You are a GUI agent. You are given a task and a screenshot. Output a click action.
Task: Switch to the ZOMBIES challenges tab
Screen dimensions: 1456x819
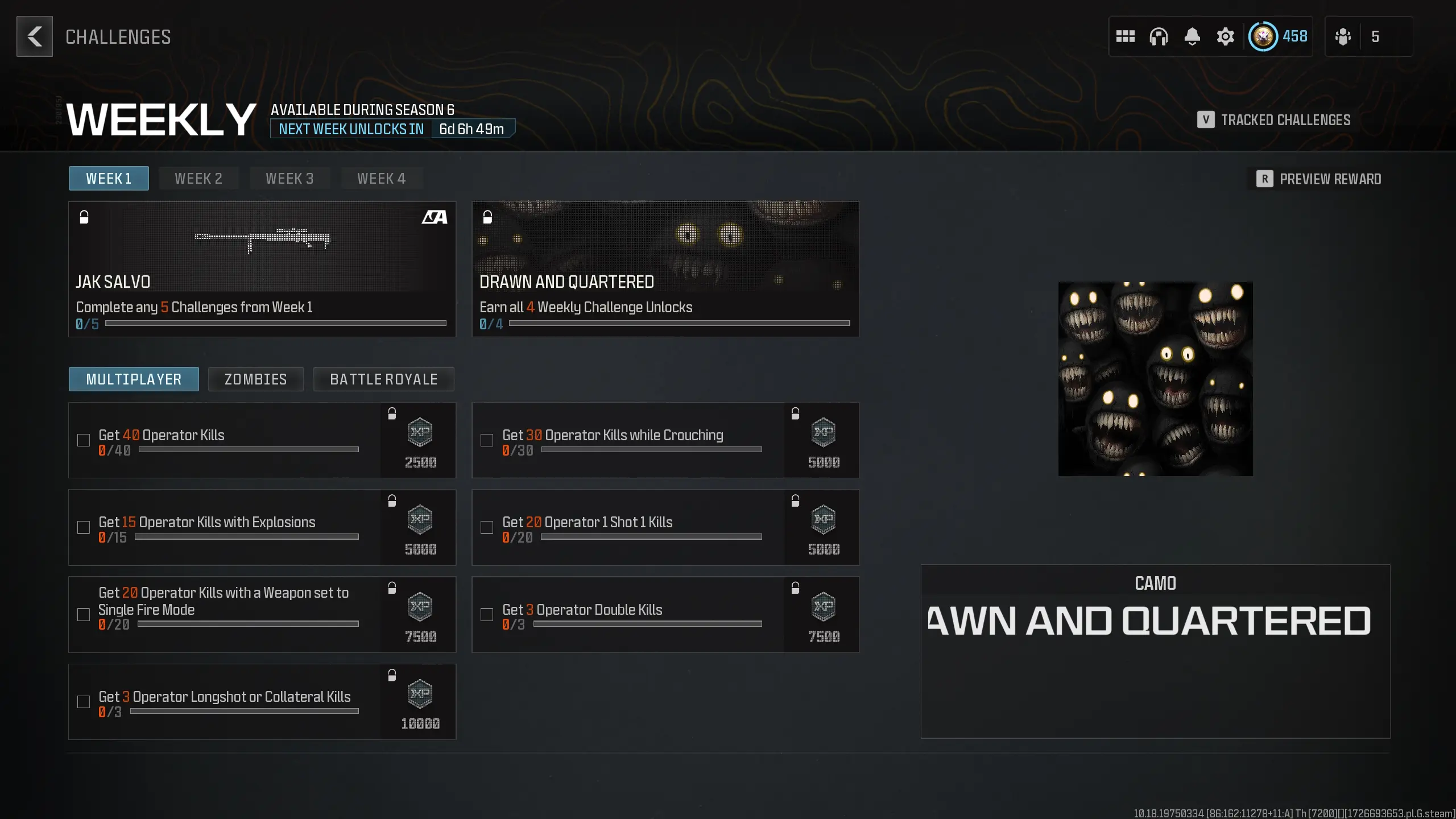(x=255, y=378)
